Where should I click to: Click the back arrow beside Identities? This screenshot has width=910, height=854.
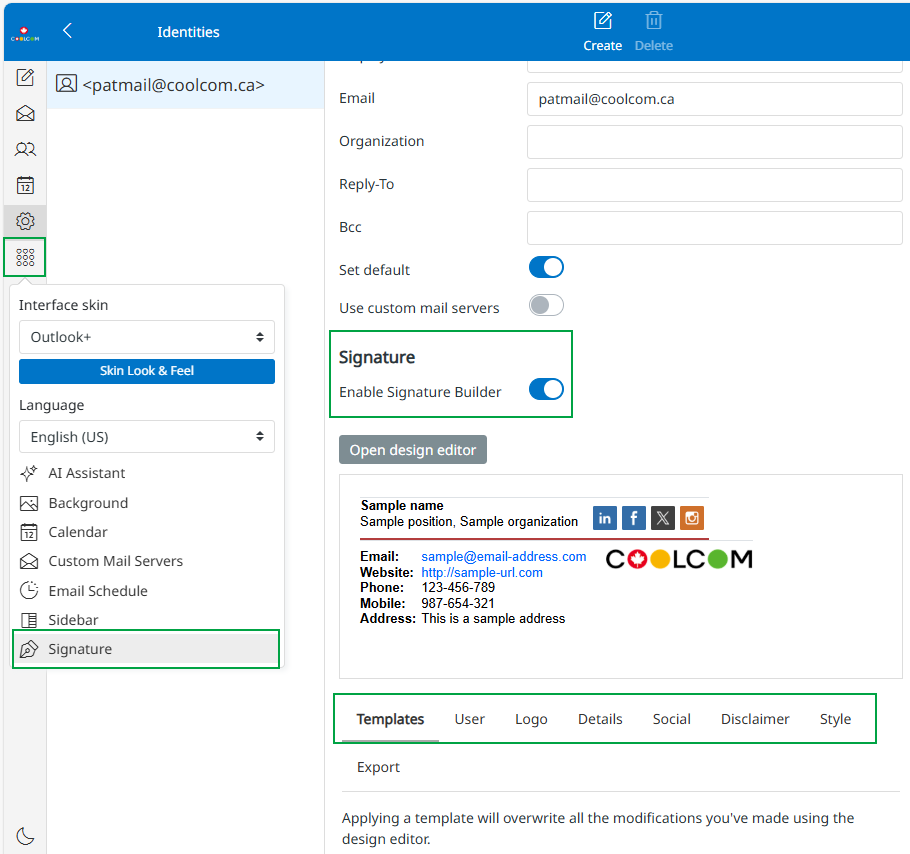67,31
